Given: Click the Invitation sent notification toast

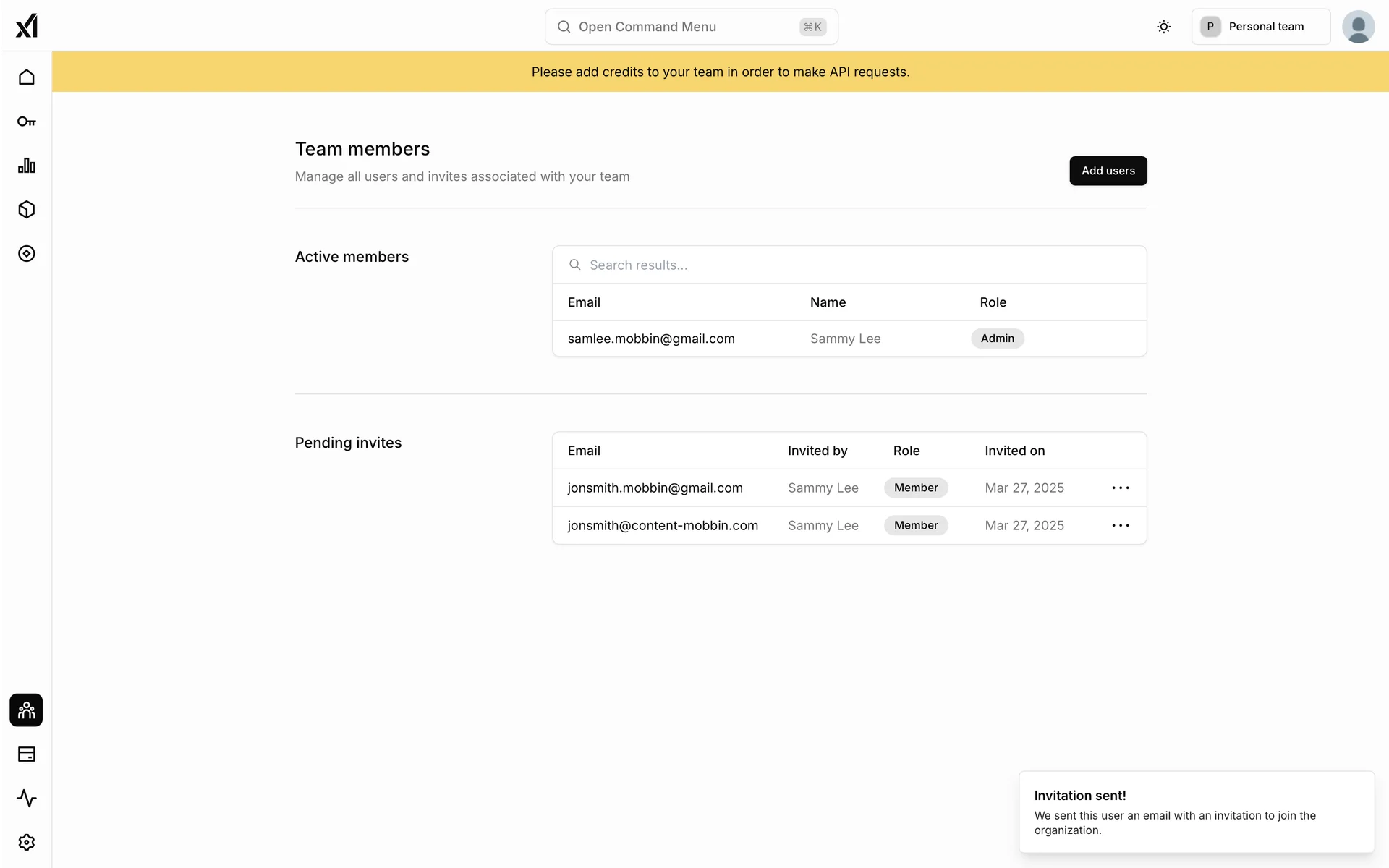Looking at the screenshot, I should click(x=1196, y=812).
